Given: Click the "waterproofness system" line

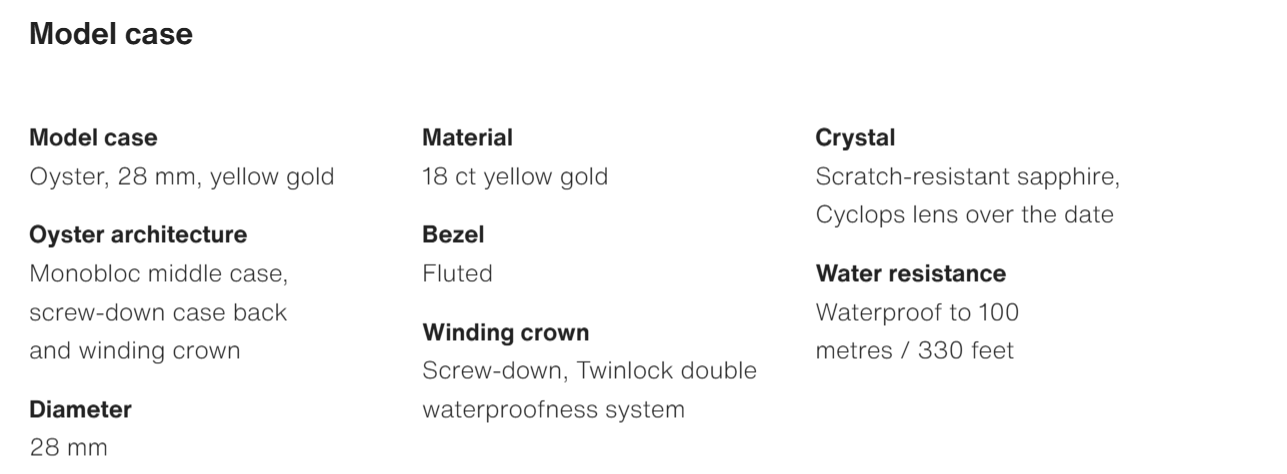Looking at the screenshot, I should [x=553, y=409].
